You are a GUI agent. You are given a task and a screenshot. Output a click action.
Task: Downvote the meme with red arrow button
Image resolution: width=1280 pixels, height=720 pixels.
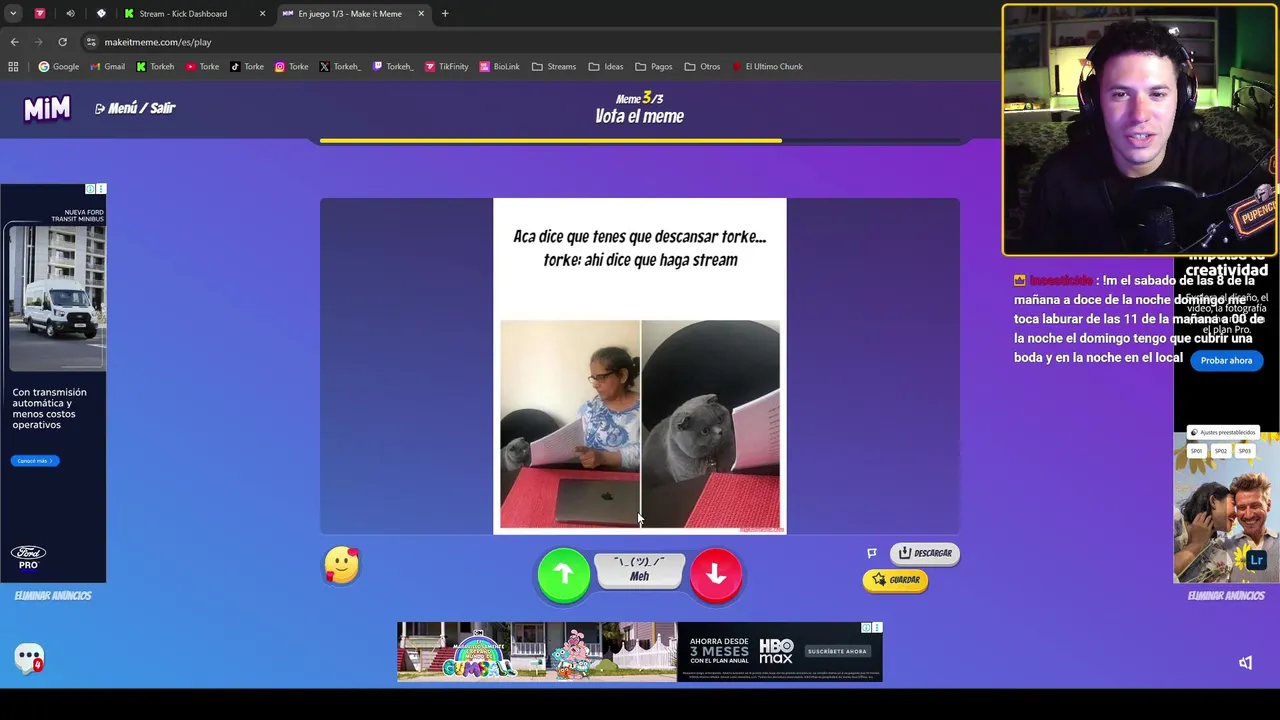716,574
